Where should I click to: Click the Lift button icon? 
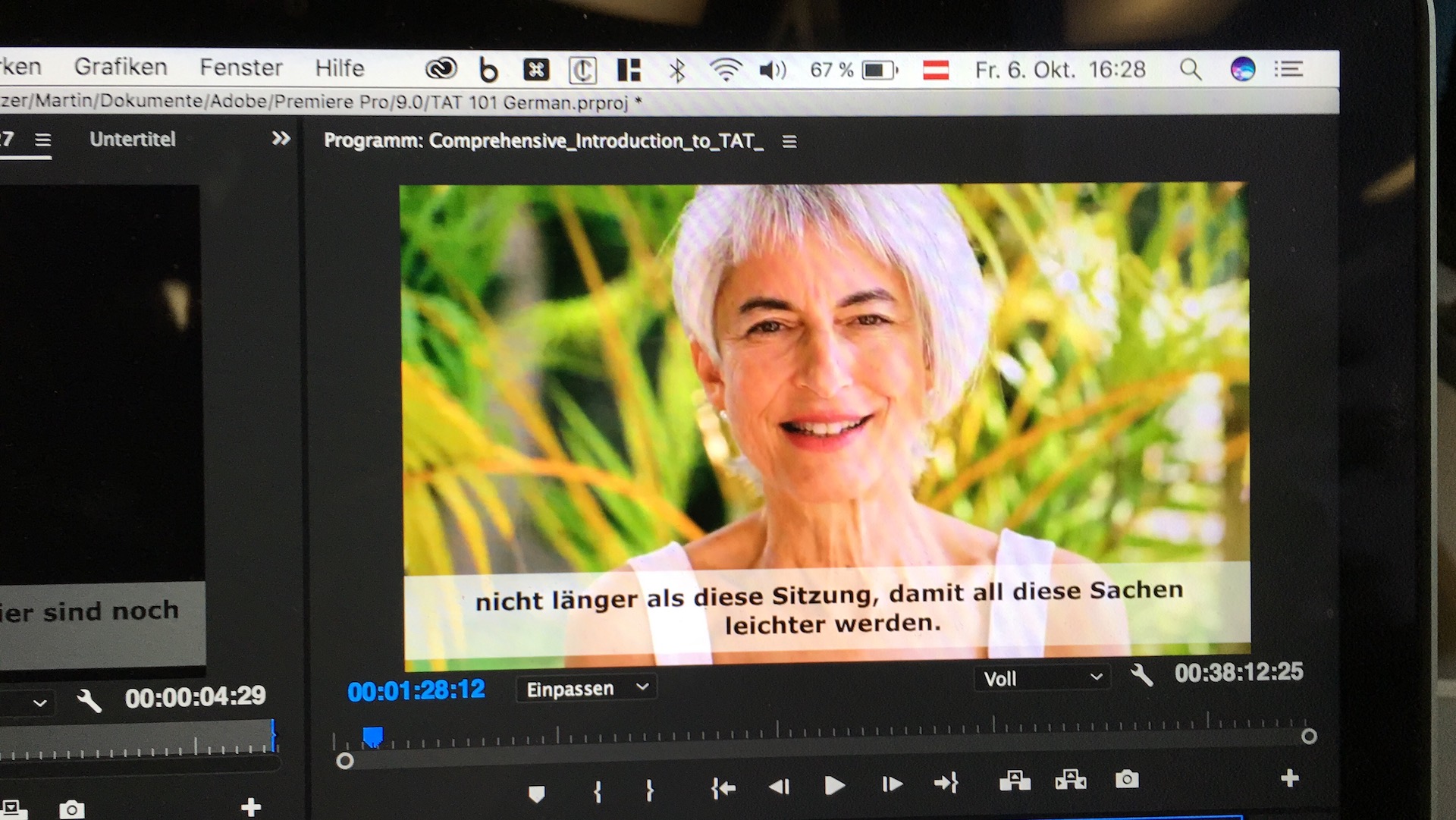(1015, 780)
